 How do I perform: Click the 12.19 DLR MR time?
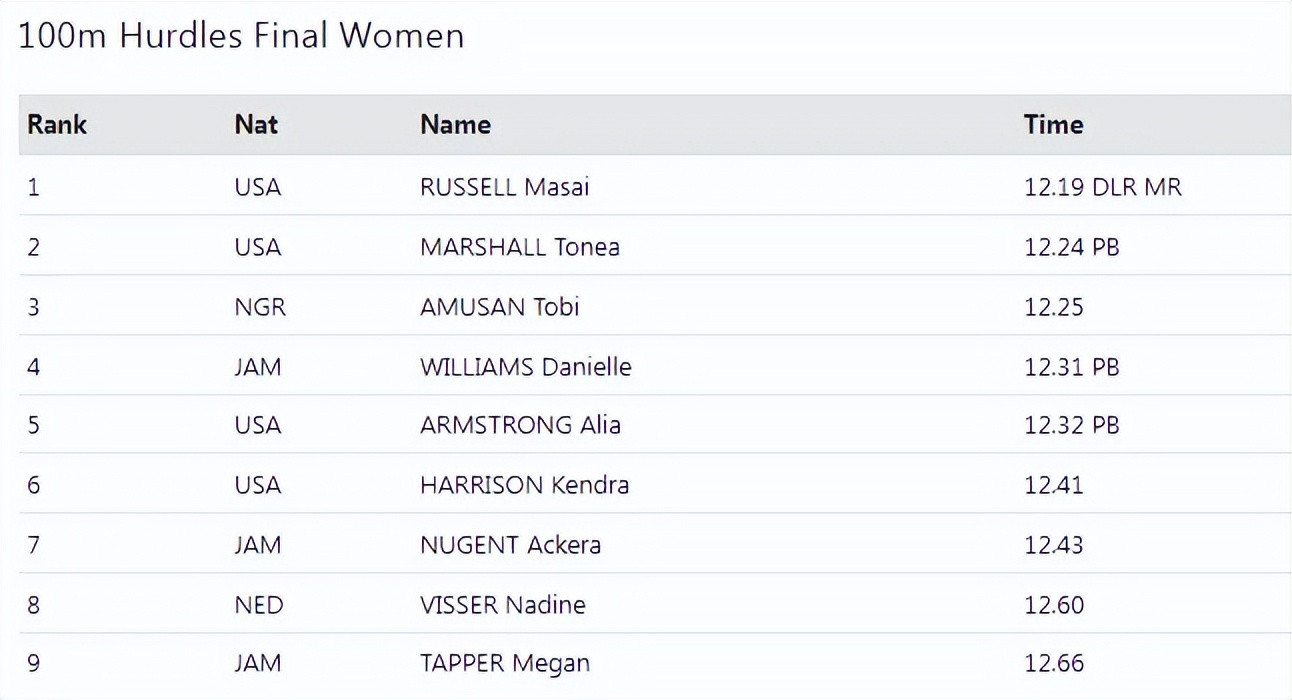[1102, 187]
